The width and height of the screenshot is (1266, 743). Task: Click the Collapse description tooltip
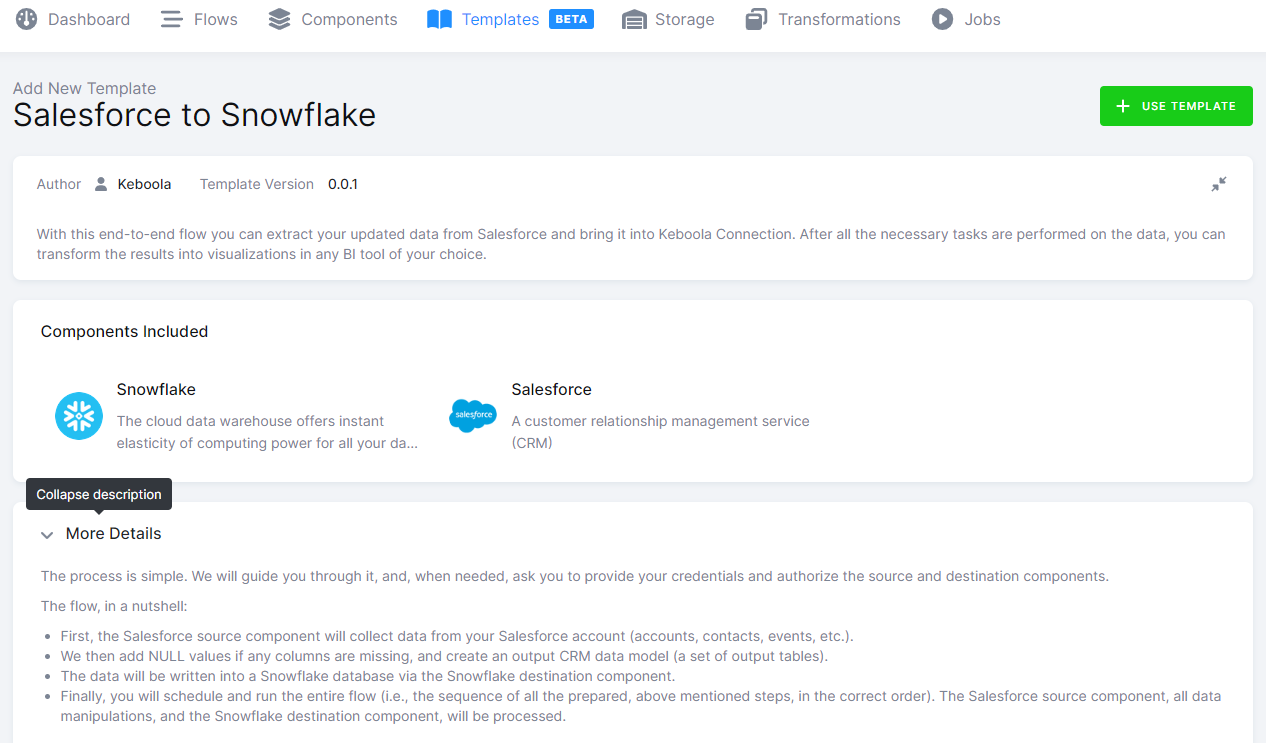coord(99,493)
